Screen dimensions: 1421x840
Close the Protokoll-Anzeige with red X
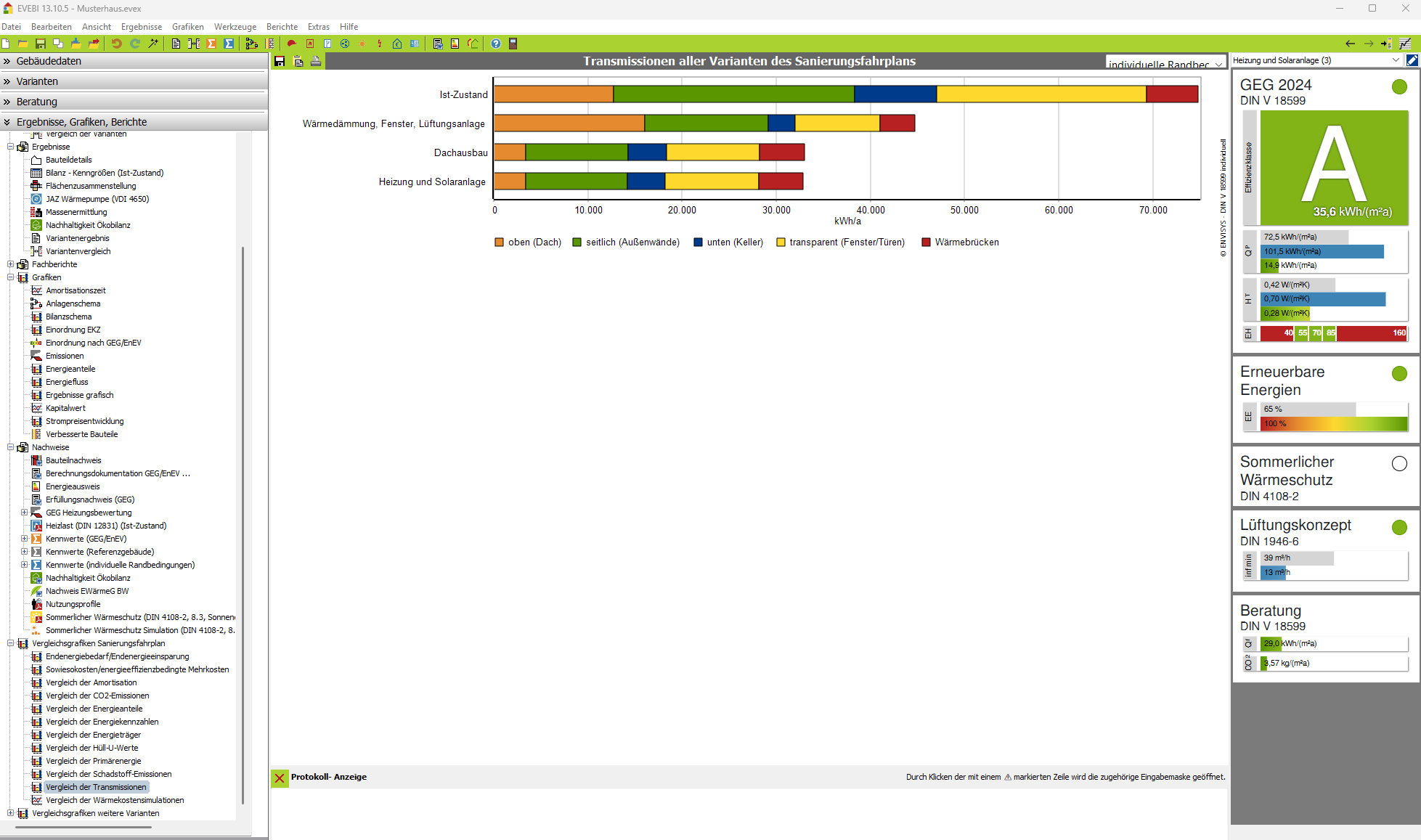[x=280, y=778]
